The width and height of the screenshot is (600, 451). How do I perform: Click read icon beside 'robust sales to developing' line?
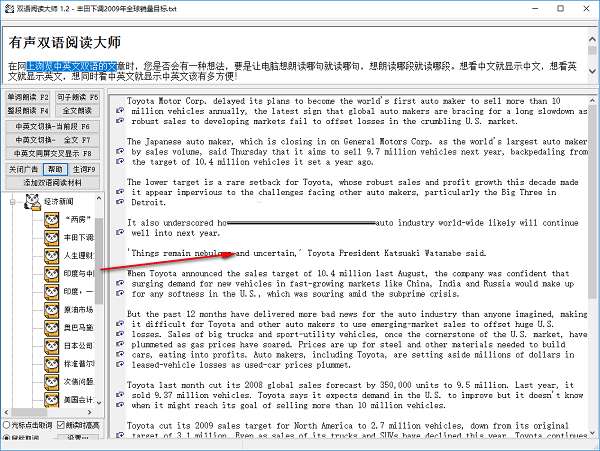(120, 120)
